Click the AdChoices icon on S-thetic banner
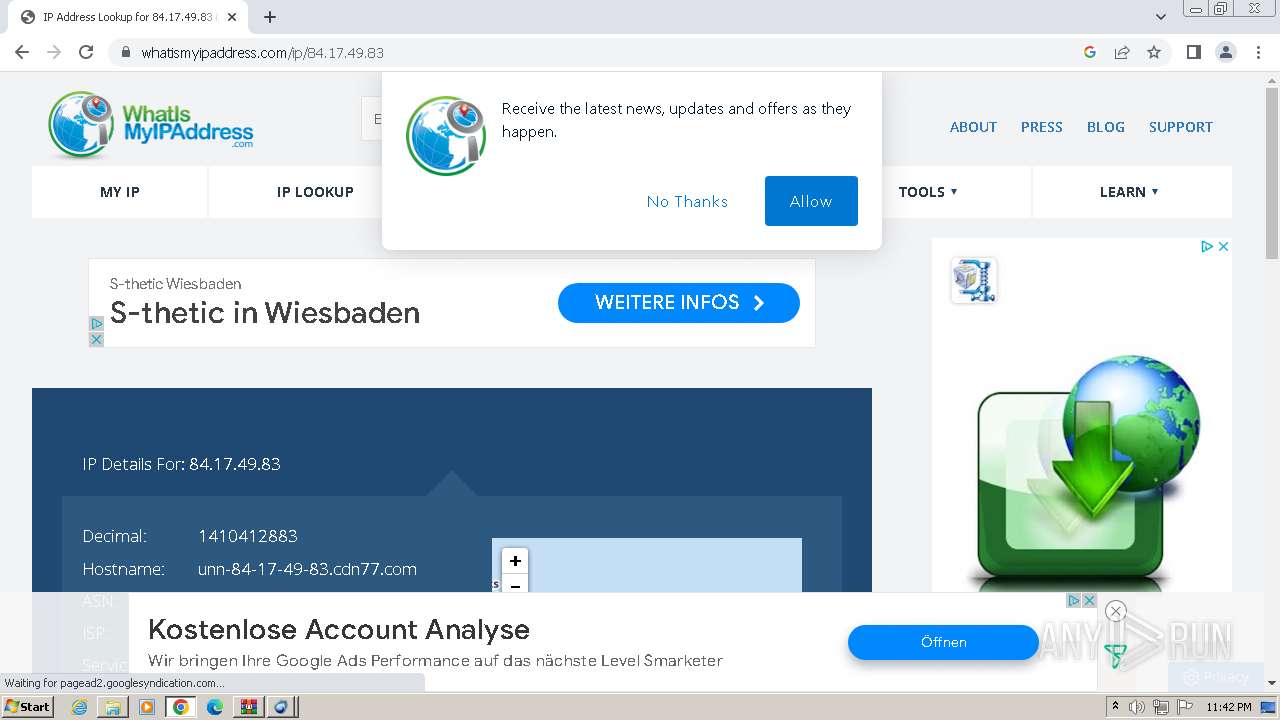The image size is (1280, 720). pos(96,324)
